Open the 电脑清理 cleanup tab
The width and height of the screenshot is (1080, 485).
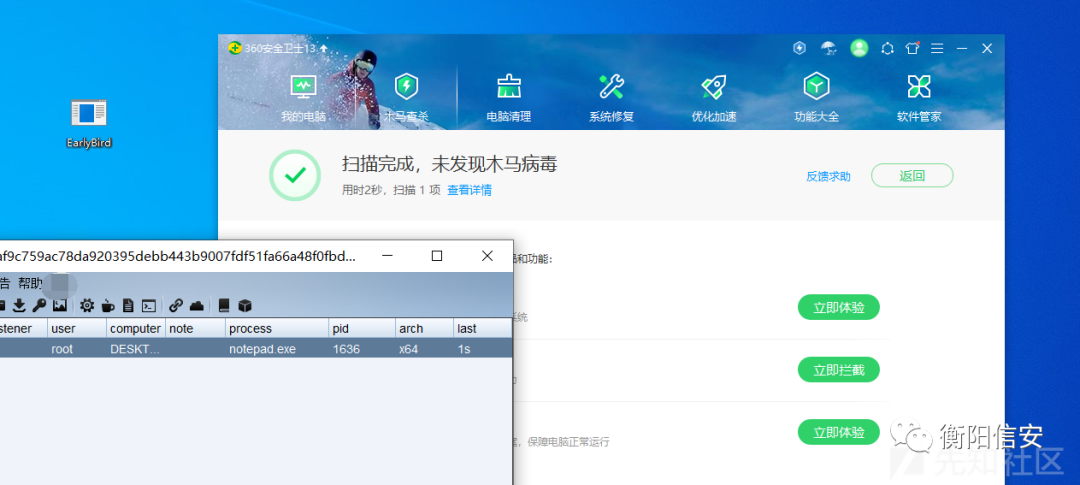click(x=509, y=97)
